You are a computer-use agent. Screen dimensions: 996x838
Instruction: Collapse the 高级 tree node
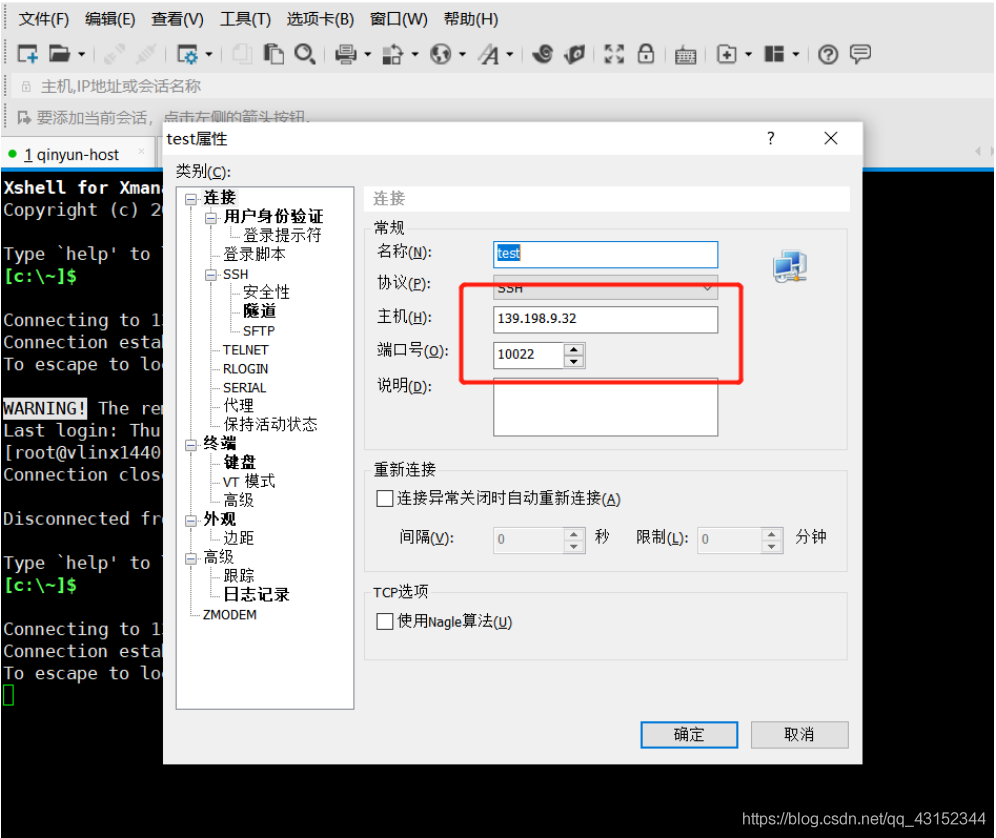191,558
